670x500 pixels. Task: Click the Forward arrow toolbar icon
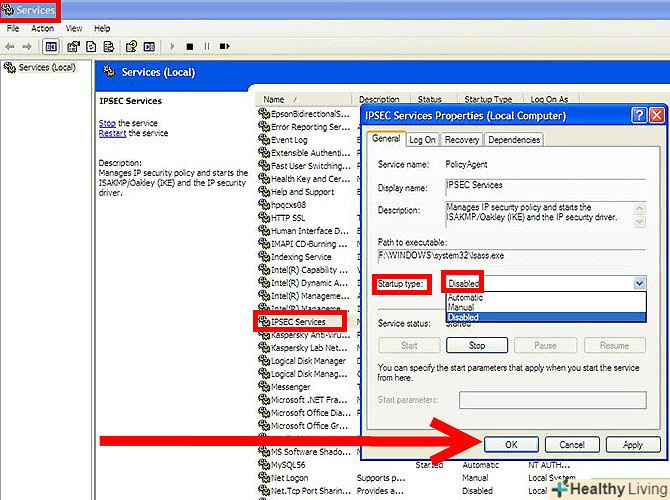pos(27,47)
